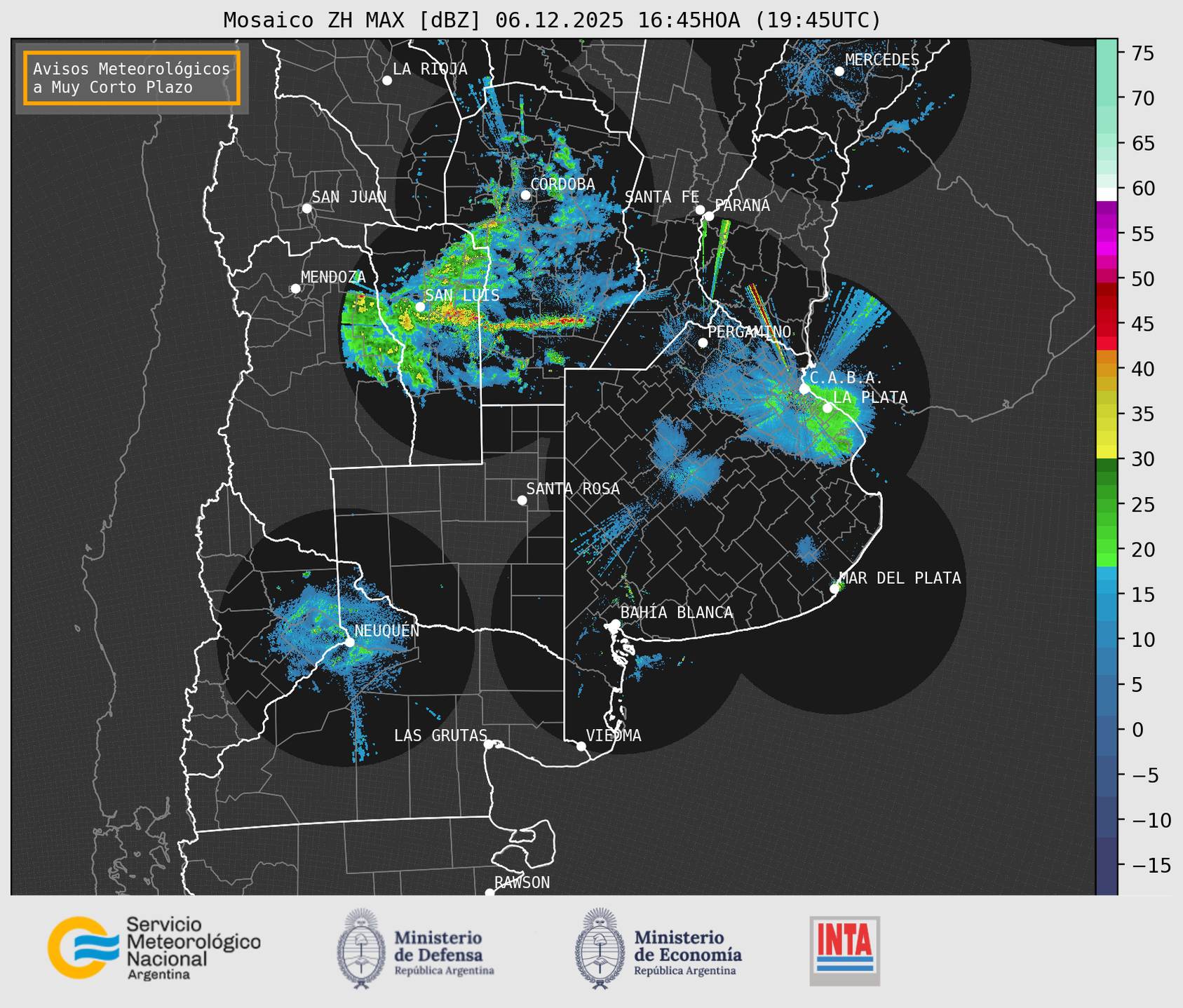Screen dimensions: 1183x1008
Task: Click the MERCEDES city marker dot
Action: coord(839,71)
